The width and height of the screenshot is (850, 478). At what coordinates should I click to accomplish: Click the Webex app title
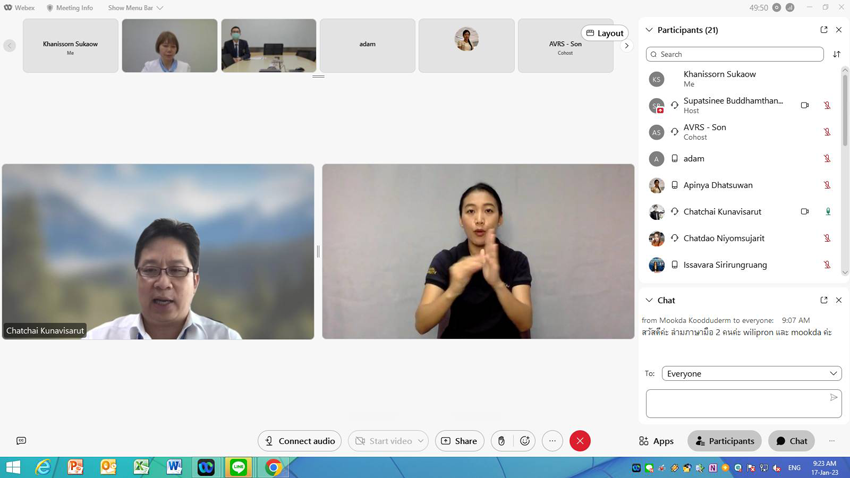(x=20, y=8)
